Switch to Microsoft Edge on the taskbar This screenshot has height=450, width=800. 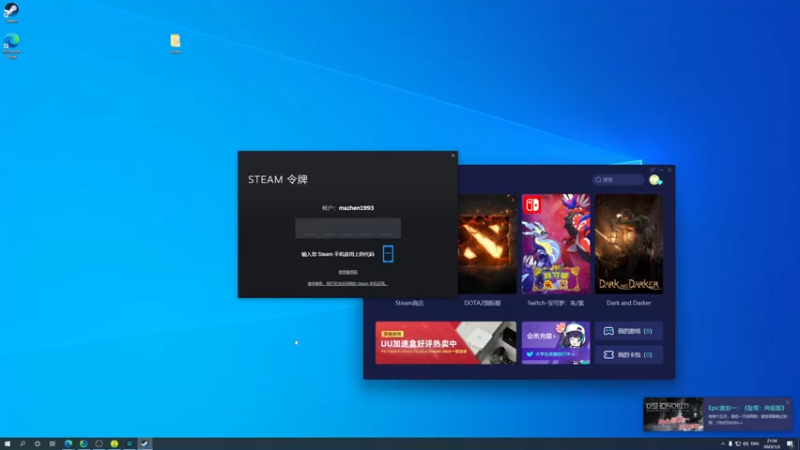[x=68, y=444]
